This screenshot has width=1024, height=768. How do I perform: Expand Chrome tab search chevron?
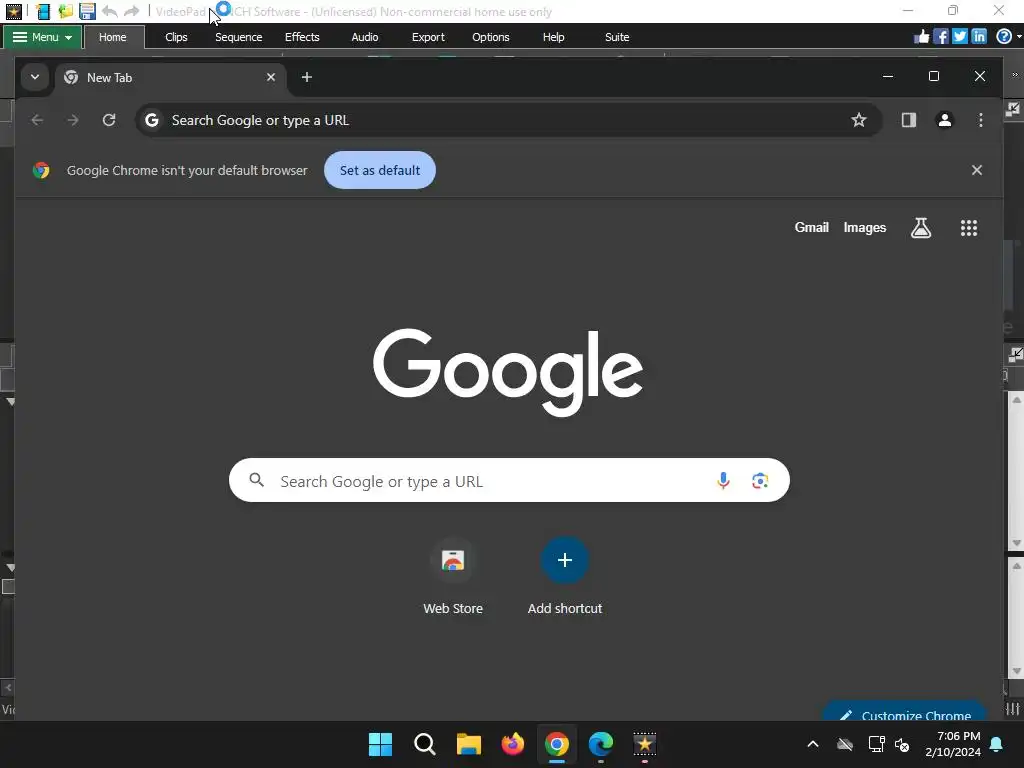35,77
